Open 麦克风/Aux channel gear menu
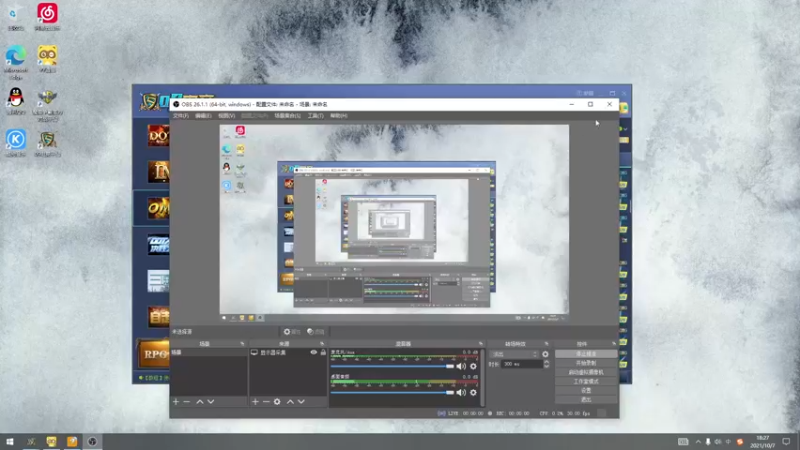This screenshot has height=450, width=800. tap(473, 366)
